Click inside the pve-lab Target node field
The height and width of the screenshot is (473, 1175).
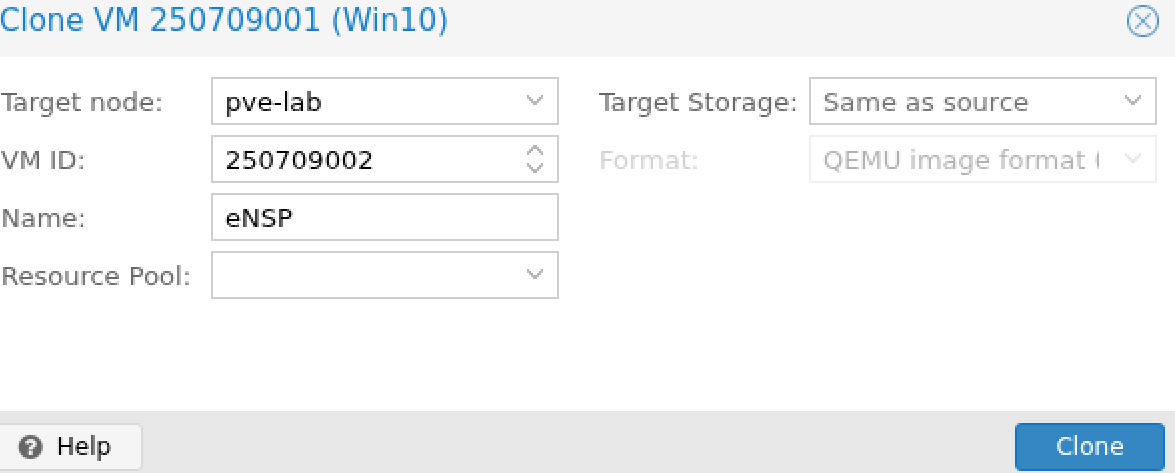click(x=360, y=101)
